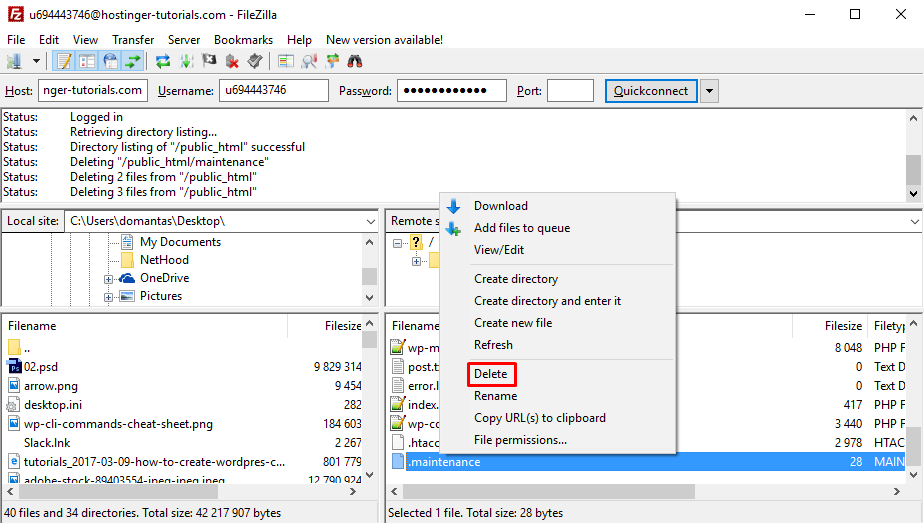Collapse the remote root '/' node
Viewport: 924px width, 523px height.
tap(397, 243)
